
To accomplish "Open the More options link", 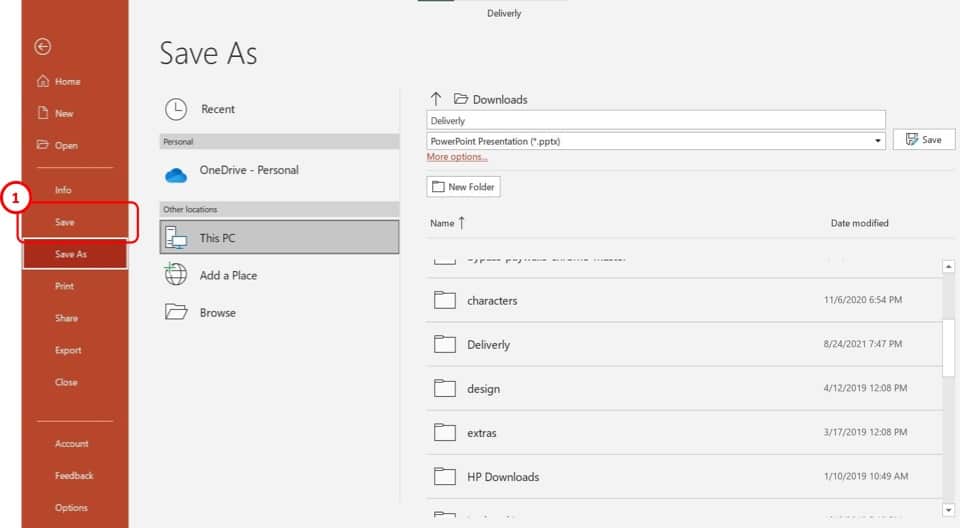I will (x=457, y=157).
